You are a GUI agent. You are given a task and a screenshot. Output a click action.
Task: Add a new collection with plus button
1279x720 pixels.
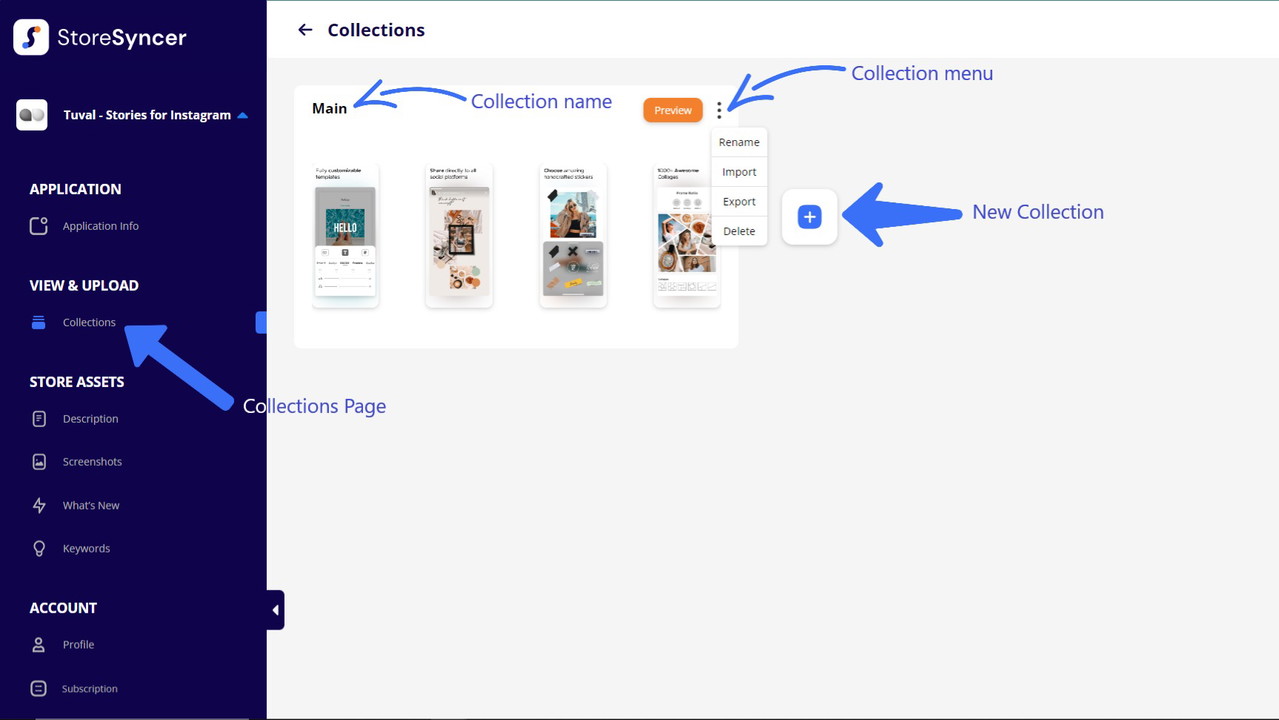(809, 216)
